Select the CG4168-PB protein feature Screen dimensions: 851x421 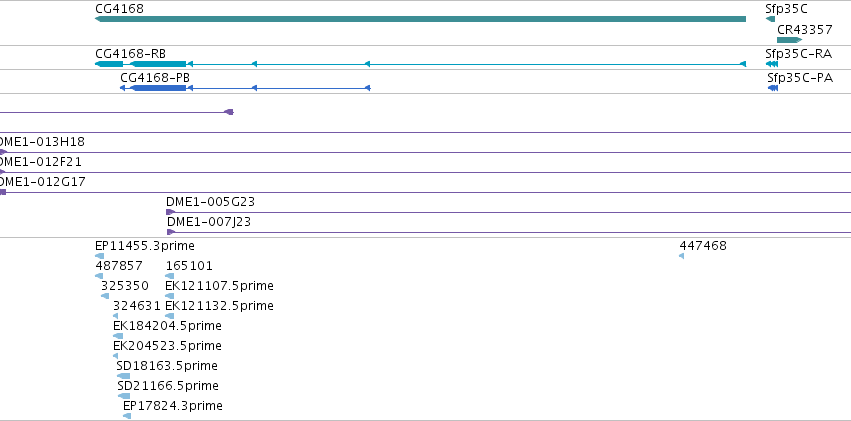(x=245, y=88)
